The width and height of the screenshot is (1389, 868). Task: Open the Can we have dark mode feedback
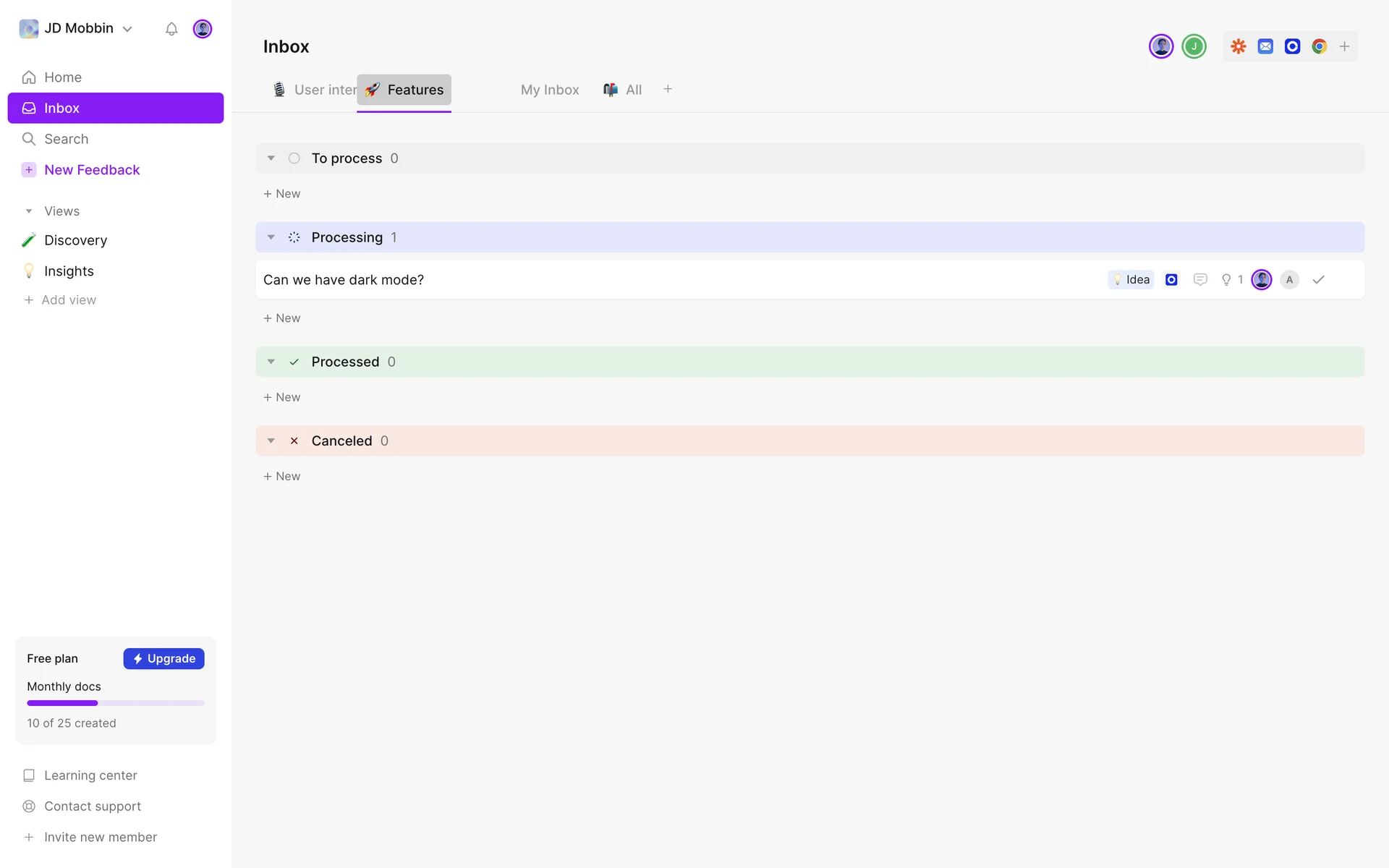point(344,280)
